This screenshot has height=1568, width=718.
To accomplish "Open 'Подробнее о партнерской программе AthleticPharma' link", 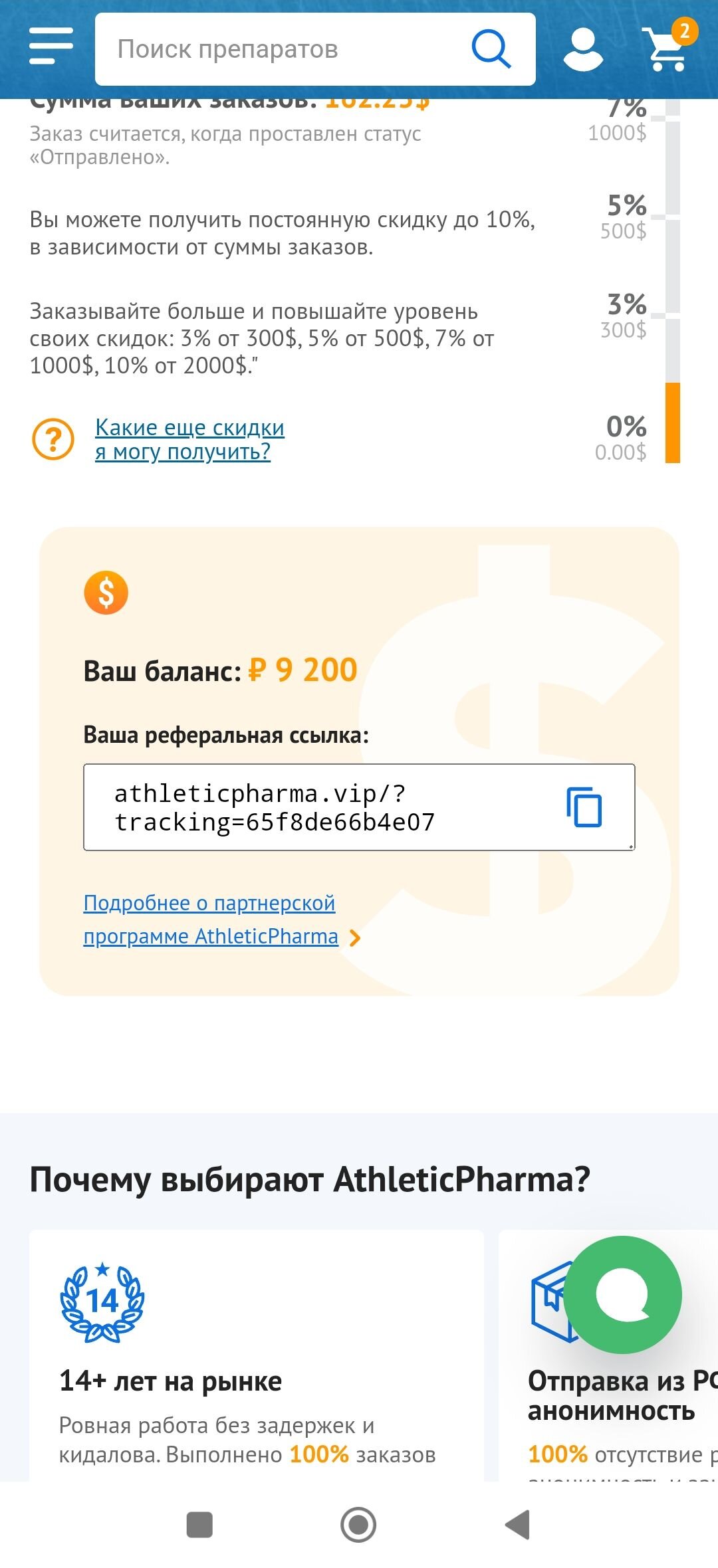I will pyautogui.click(x=209, y=920).
